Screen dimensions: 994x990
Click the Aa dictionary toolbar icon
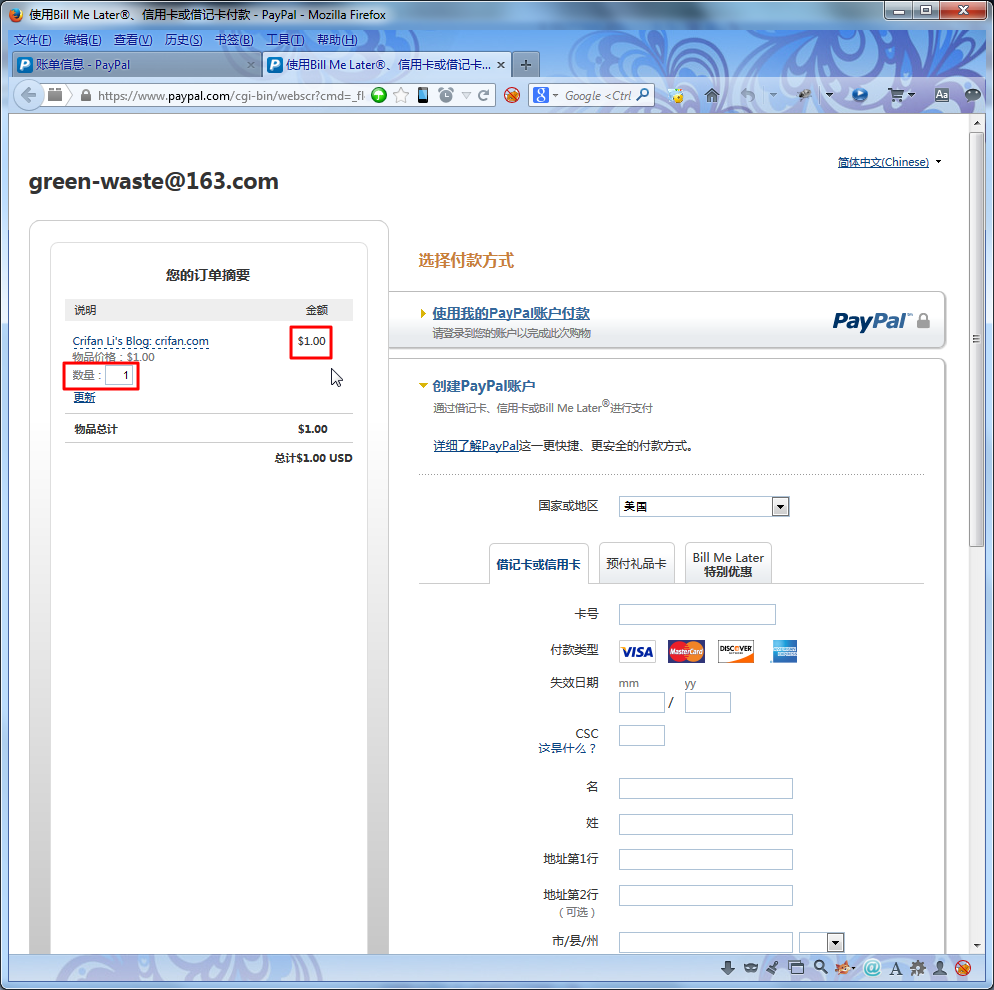942,95
